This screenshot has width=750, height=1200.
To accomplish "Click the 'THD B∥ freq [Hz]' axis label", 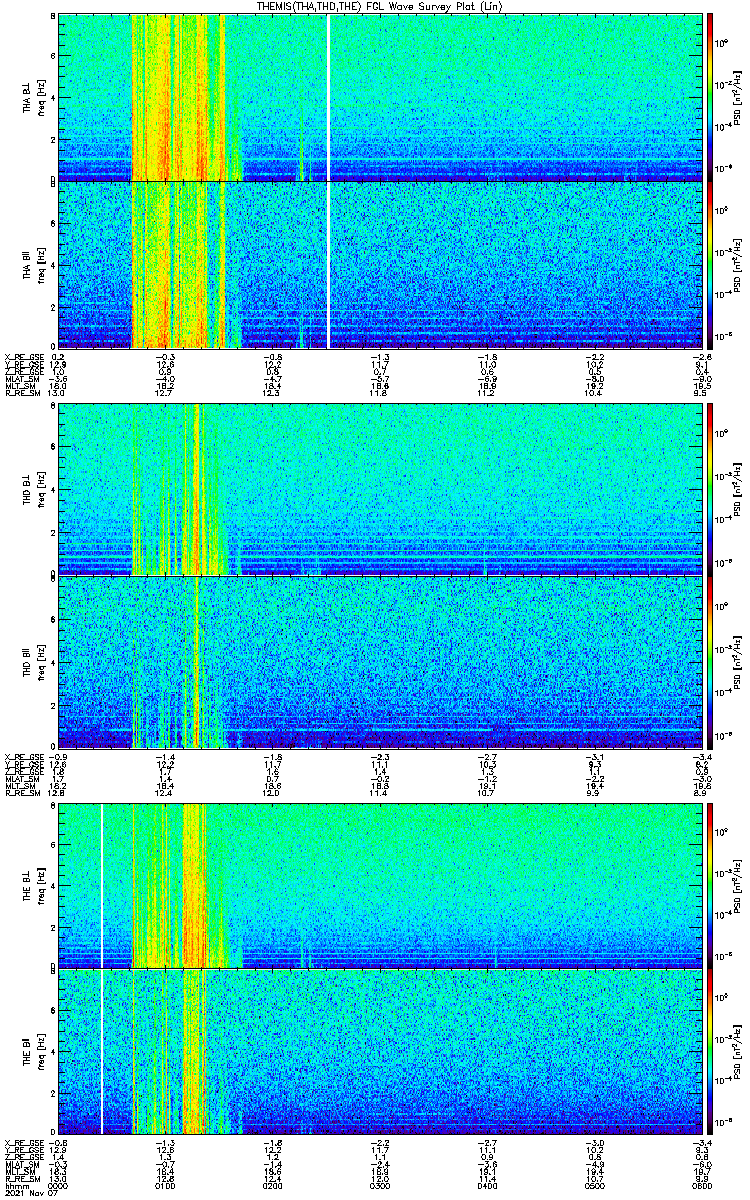I will 34,661.
